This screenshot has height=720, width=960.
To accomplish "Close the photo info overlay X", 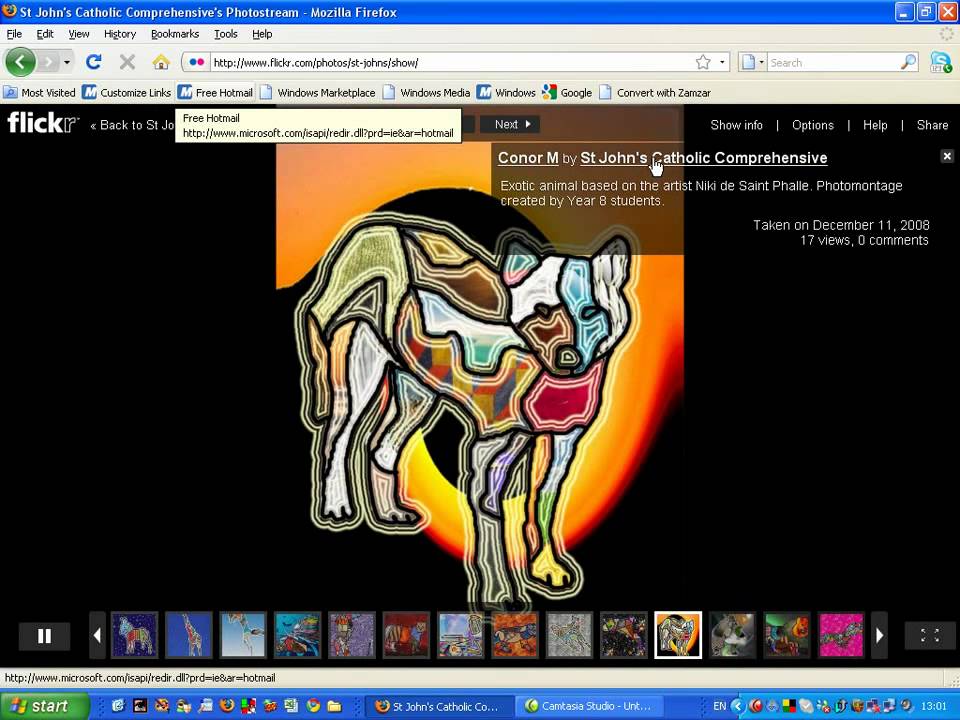I will tap(947, 156).
